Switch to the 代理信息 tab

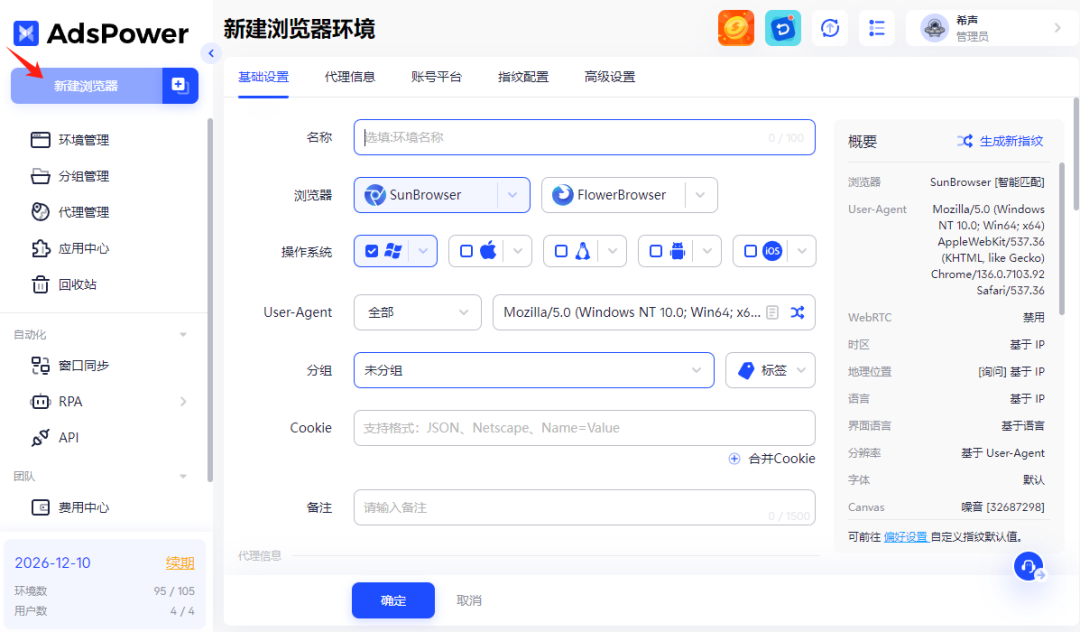(x=350, y=77)
